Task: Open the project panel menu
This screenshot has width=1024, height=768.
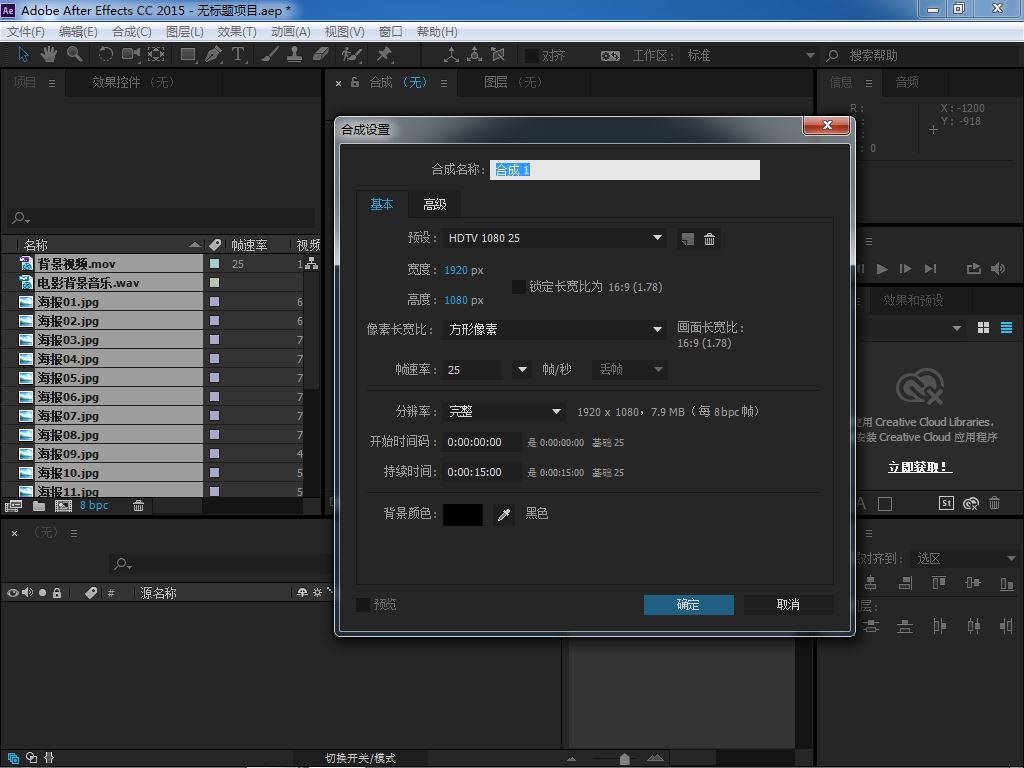Action: (x=52, y=84)
